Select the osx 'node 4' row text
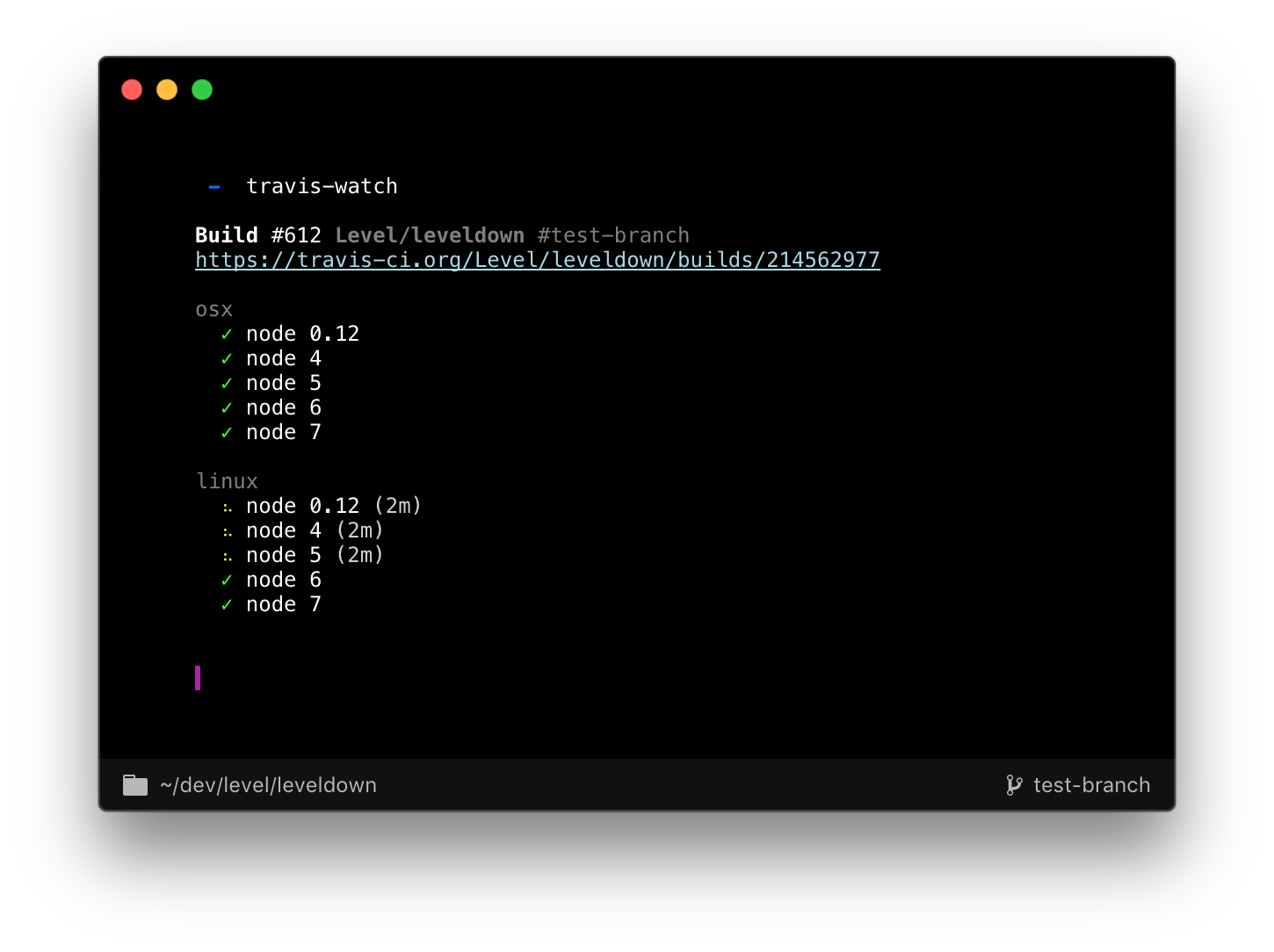 coord(284,358)
